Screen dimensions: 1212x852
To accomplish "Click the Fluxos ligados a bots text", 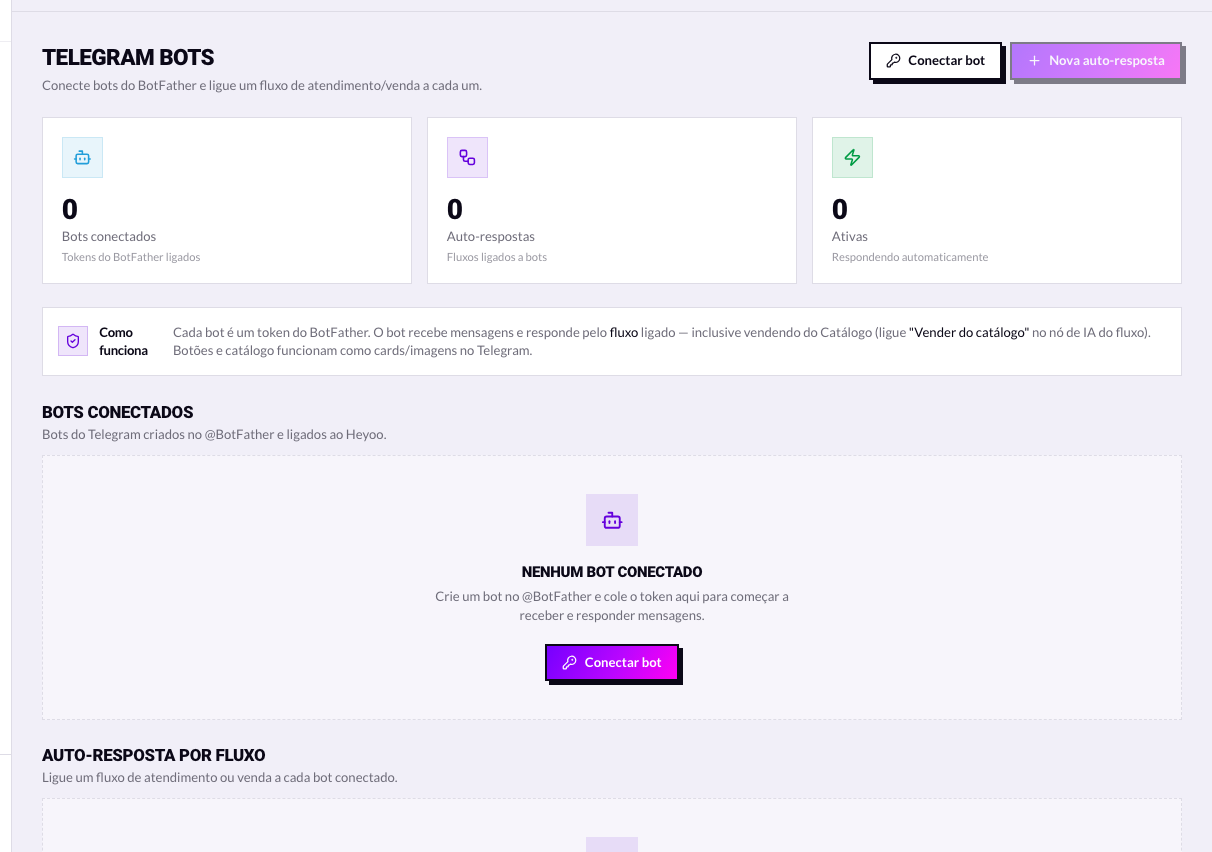I will [x=497, y=257].
